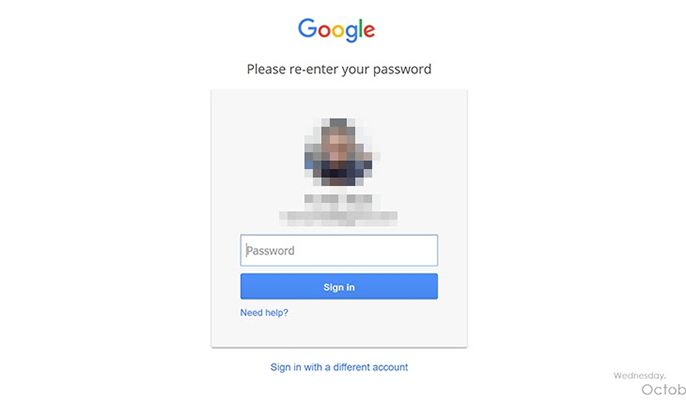Click the blurred email address line
Screen dimensions: 686x403
(338, 217)
